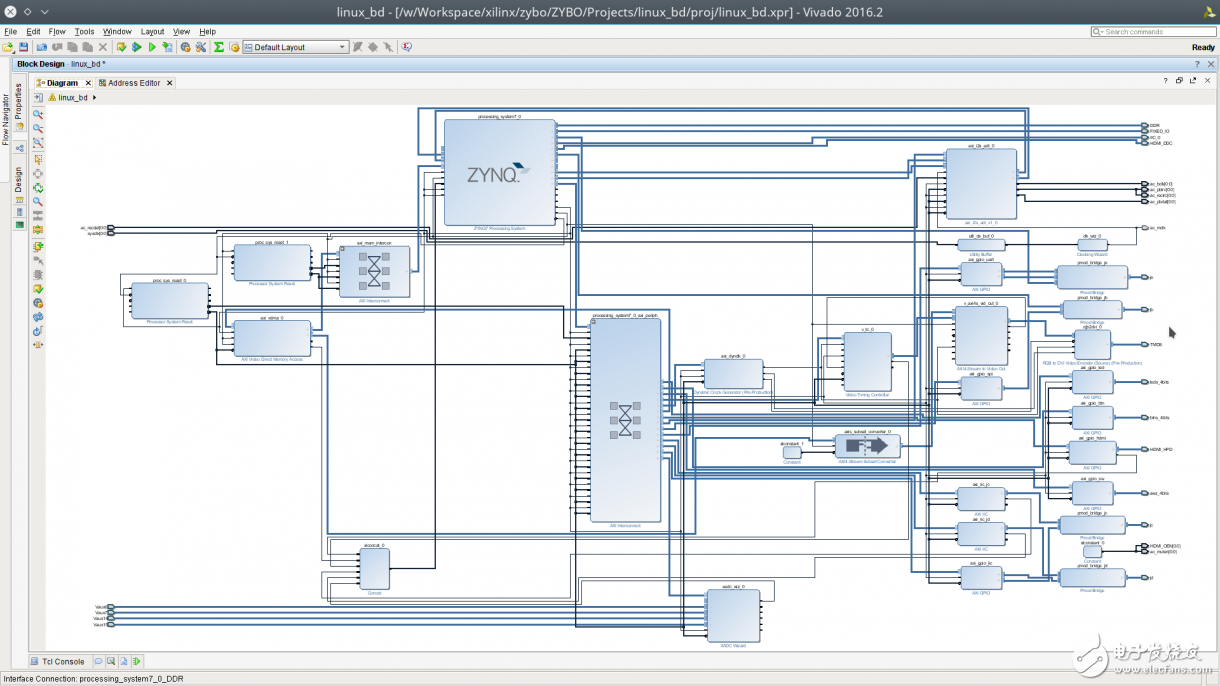Expand the Flow Navigator side panel
Image resolution: width=1220 pixels, height=686 pixels.
pyautogui.click(x=5, y=120)
